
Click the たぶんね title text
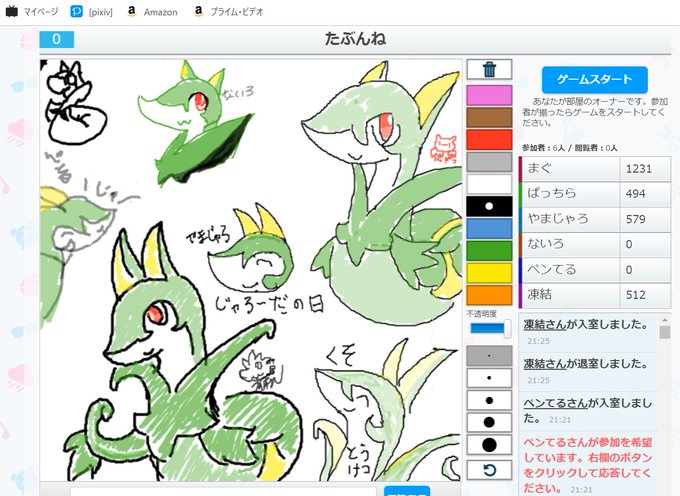pyautogui.click(x=355, y=39)
